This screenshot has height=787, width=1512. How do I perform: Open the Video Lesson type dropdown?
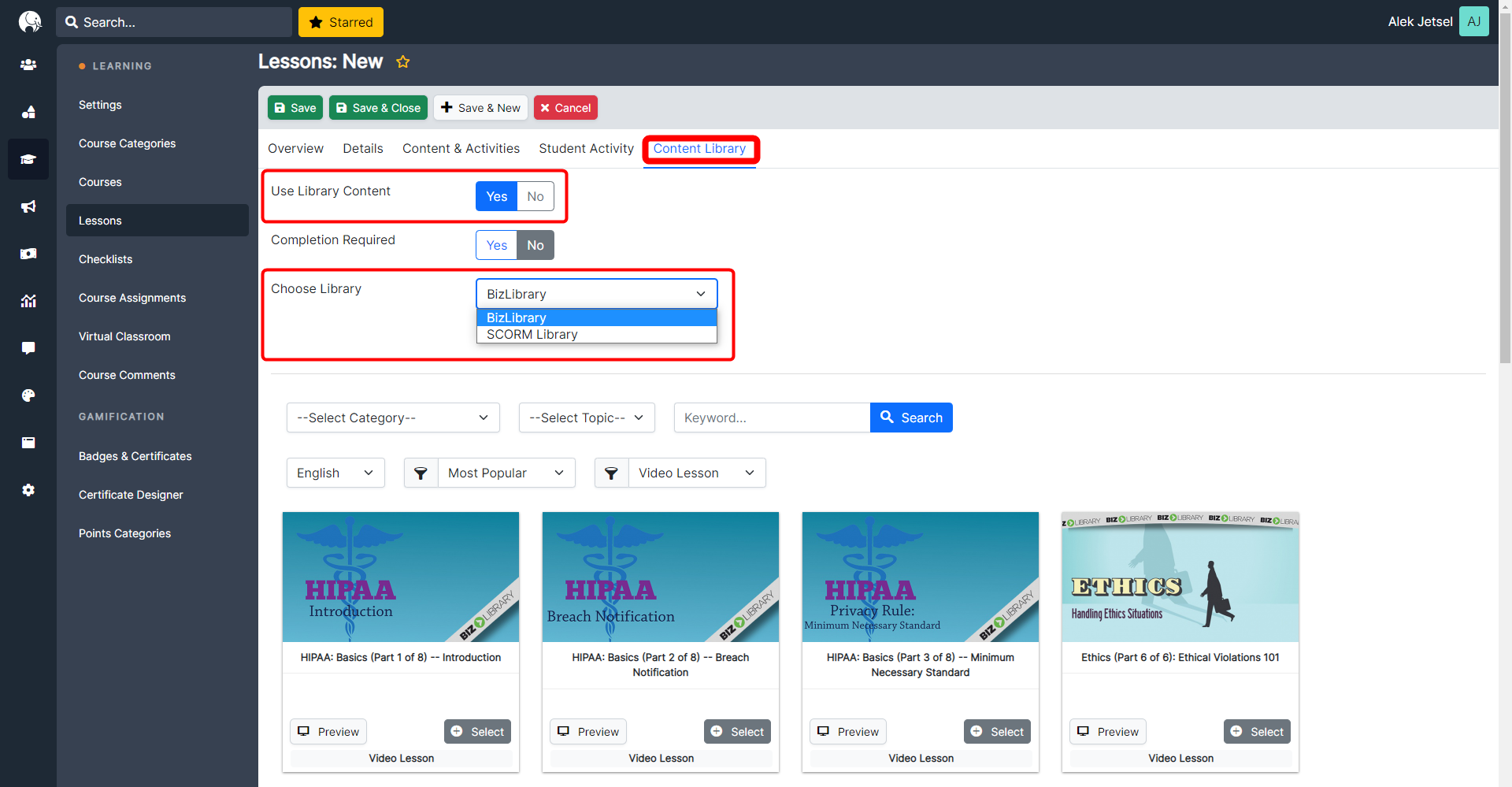click(x=697, y=473)
